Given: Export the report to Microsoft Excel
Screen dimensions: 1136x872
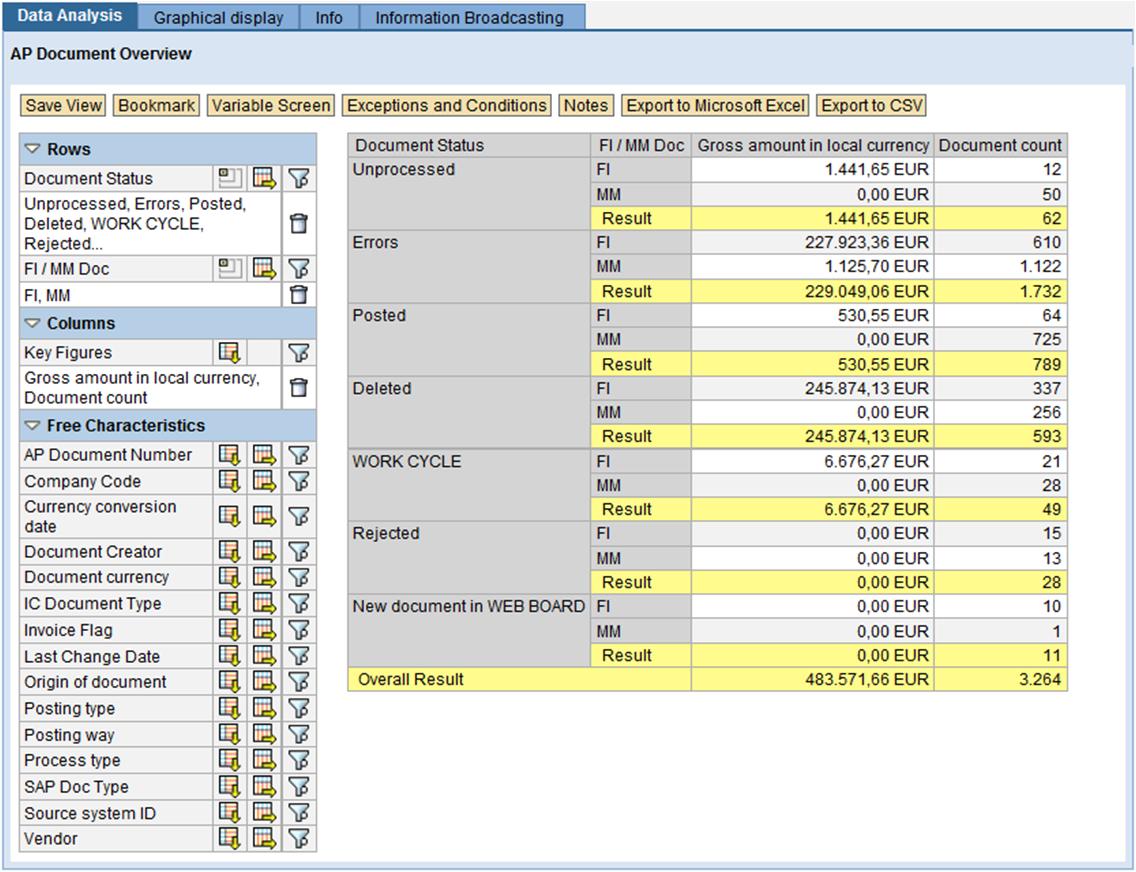Looking at the screenshot, I should [x=714, y=105].
